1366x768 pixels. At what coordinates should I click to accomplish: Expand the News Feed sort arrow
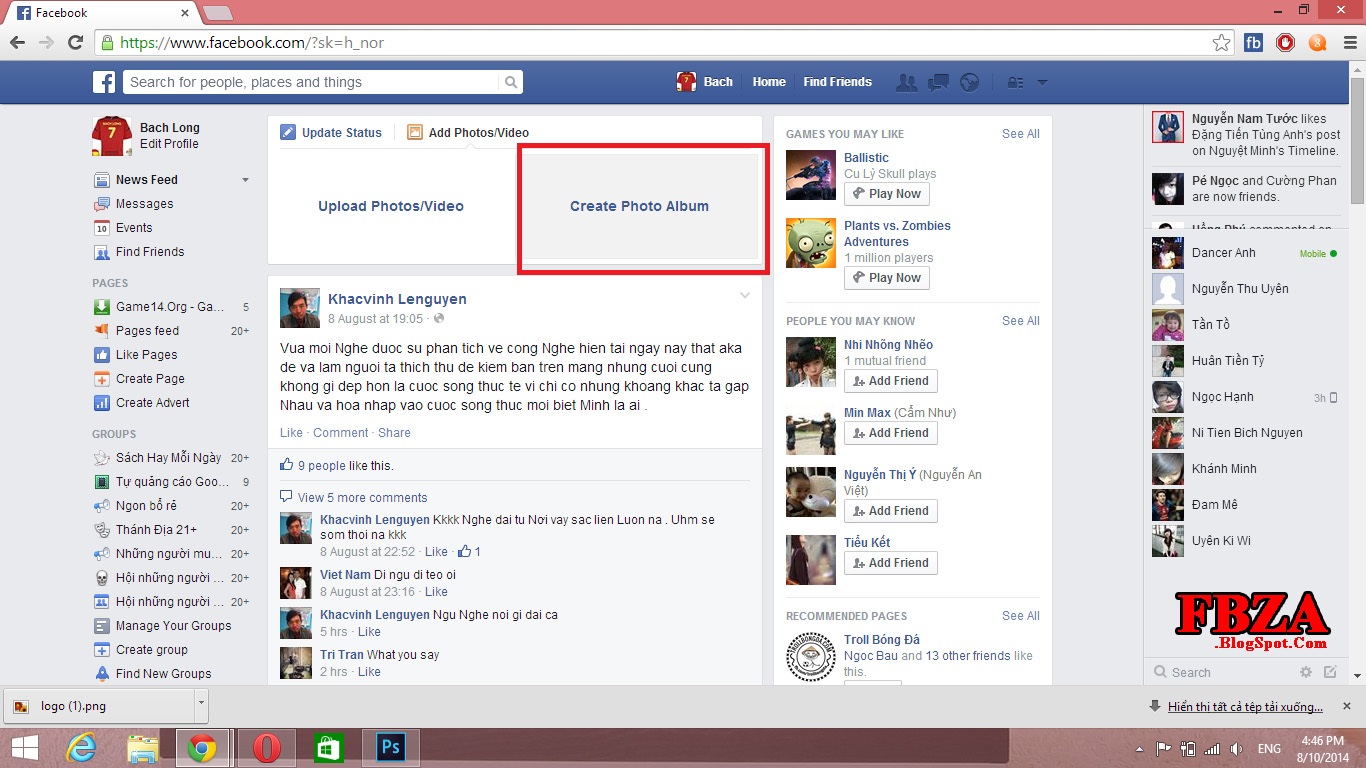click(245, 180)
